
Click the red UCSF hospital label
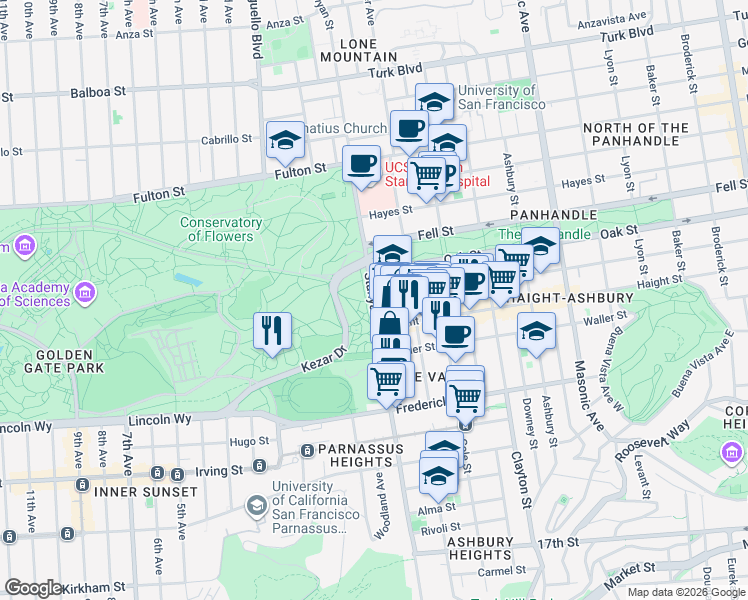(x=437, y=175)
